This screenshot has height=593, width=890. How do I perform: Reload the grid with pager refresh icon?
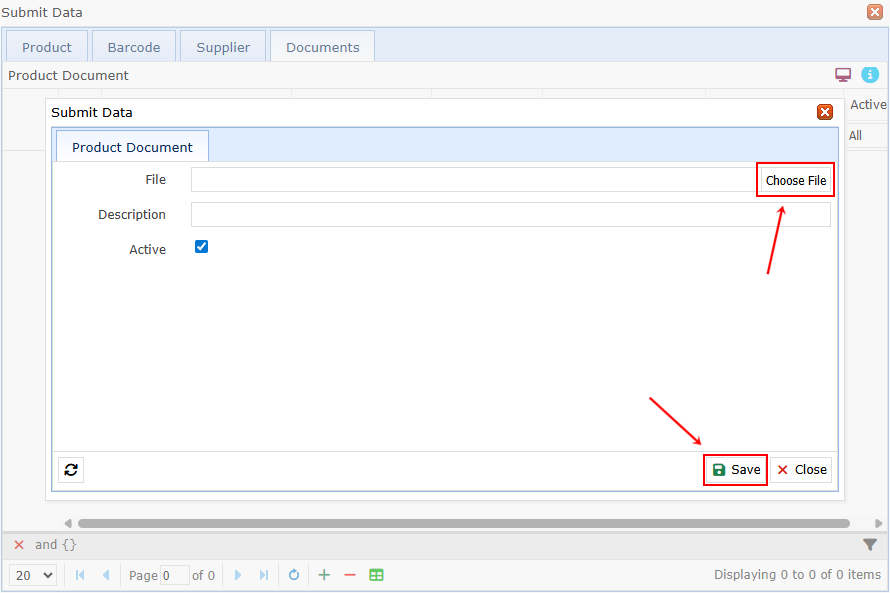pyautogui.click(x=294, y=575)
